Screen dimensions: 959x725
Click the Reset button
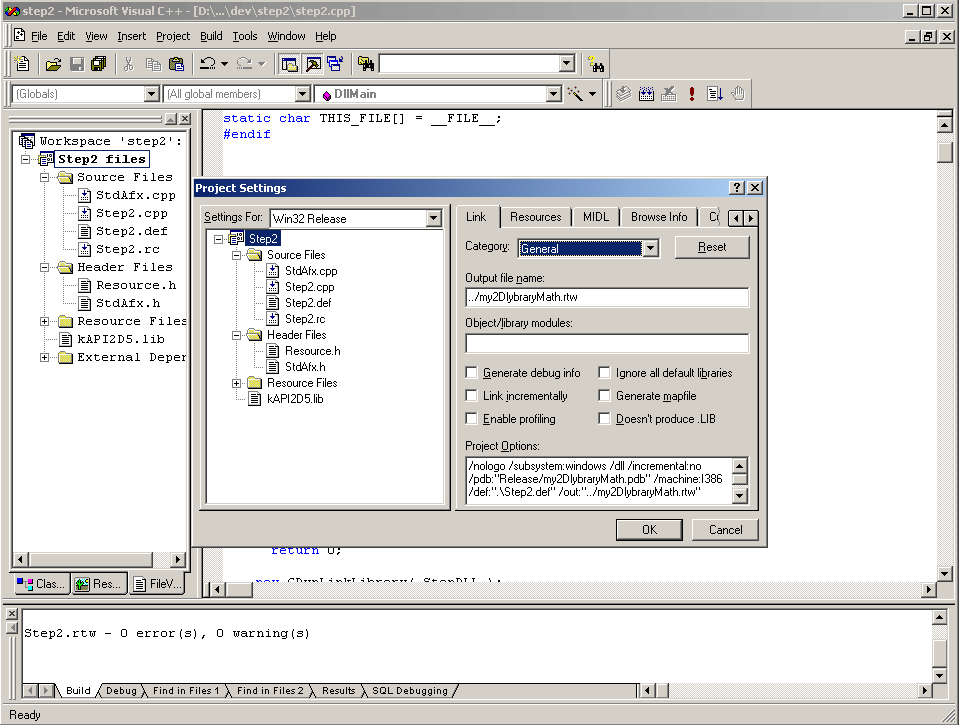(x=712, y=247)
